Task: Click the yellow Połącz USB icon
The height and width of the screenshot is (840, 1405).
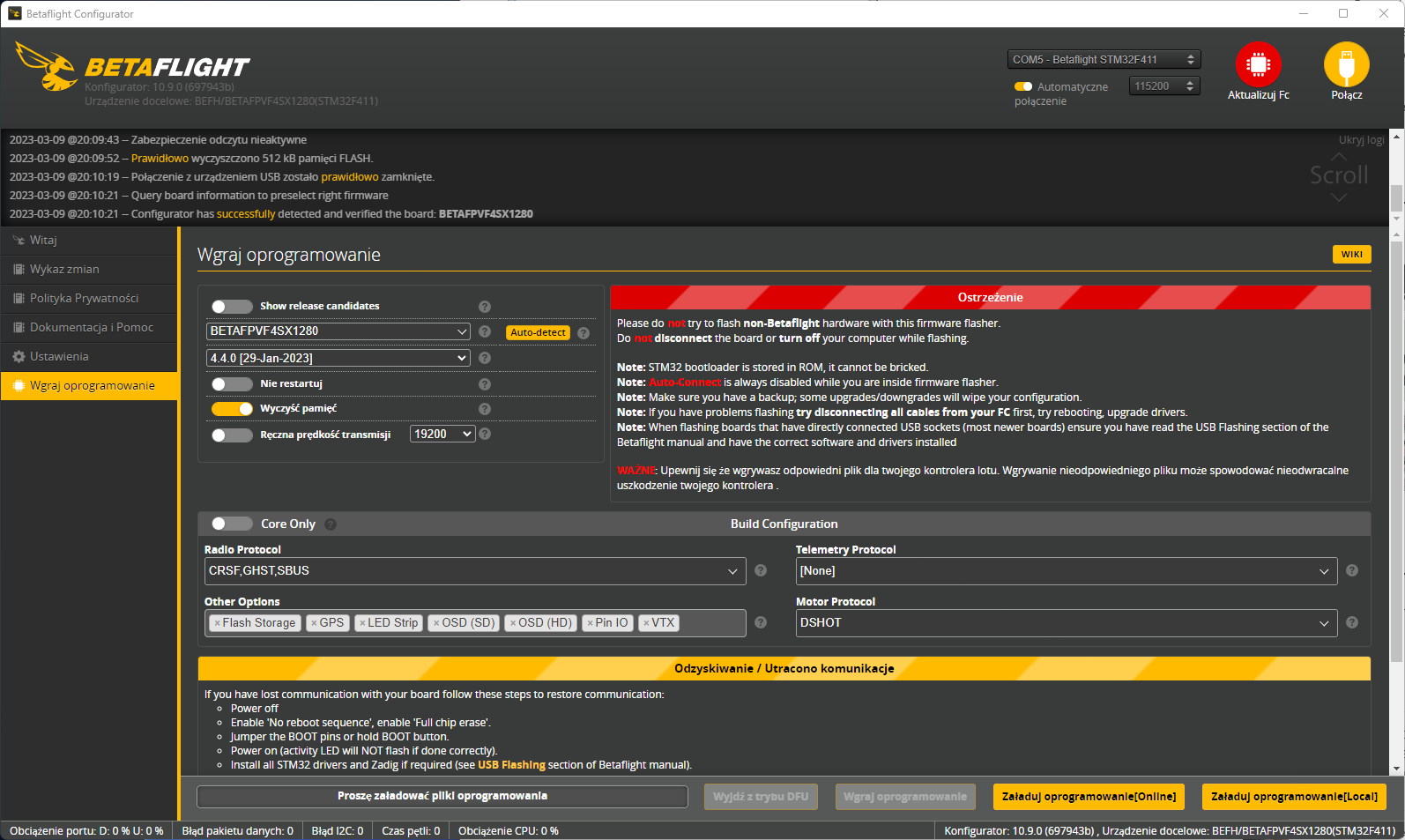Action: [x=1346, y=64]
